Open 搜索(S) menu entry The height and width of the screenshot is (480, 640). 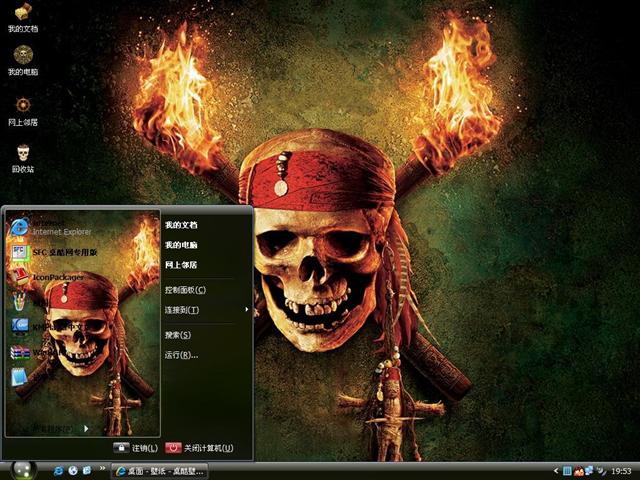pos(178,335)
